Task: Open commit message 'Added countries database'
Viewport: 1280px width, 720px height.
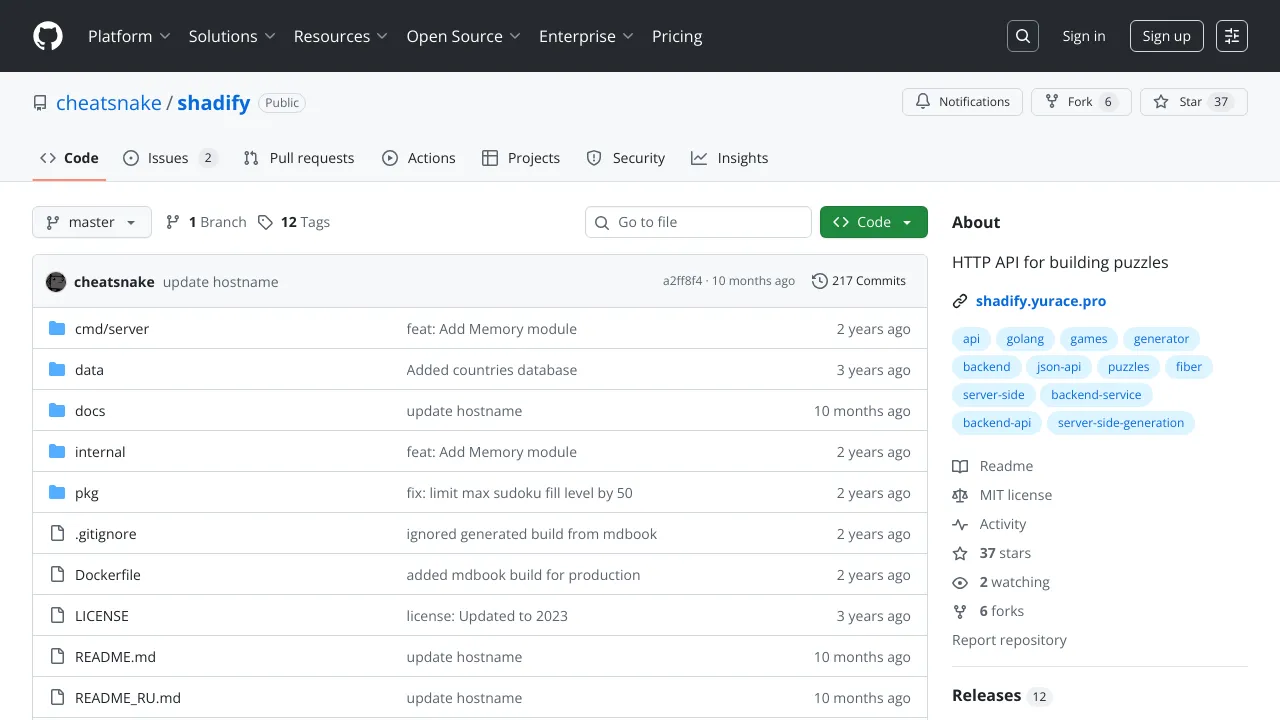Action: pos(492,370)
